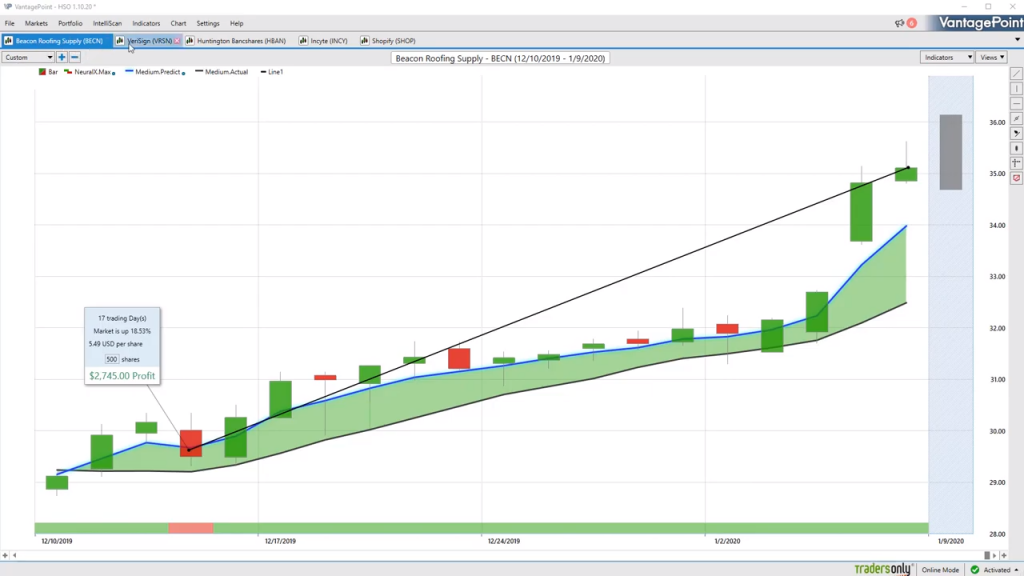Click the Medium.Predict blue settings dot

pos(184,73)
